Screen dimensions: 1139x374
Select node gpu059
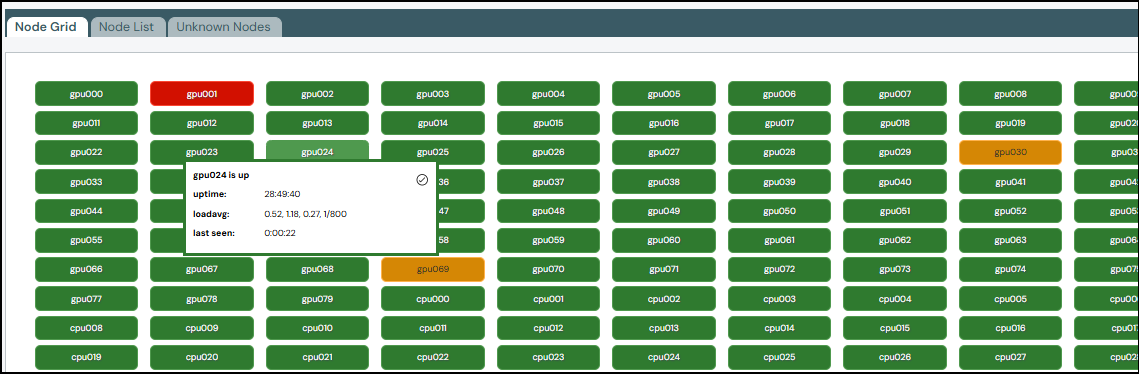548,240
